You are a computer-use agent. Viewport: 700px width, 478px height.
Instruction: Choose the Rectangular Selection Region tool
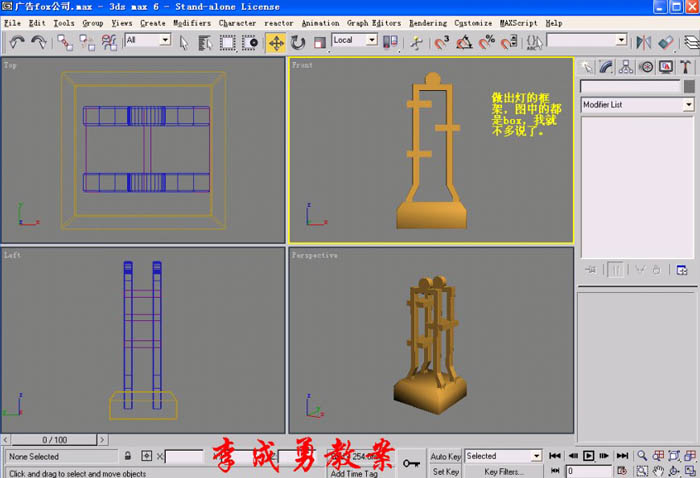[x=227, y=43]
